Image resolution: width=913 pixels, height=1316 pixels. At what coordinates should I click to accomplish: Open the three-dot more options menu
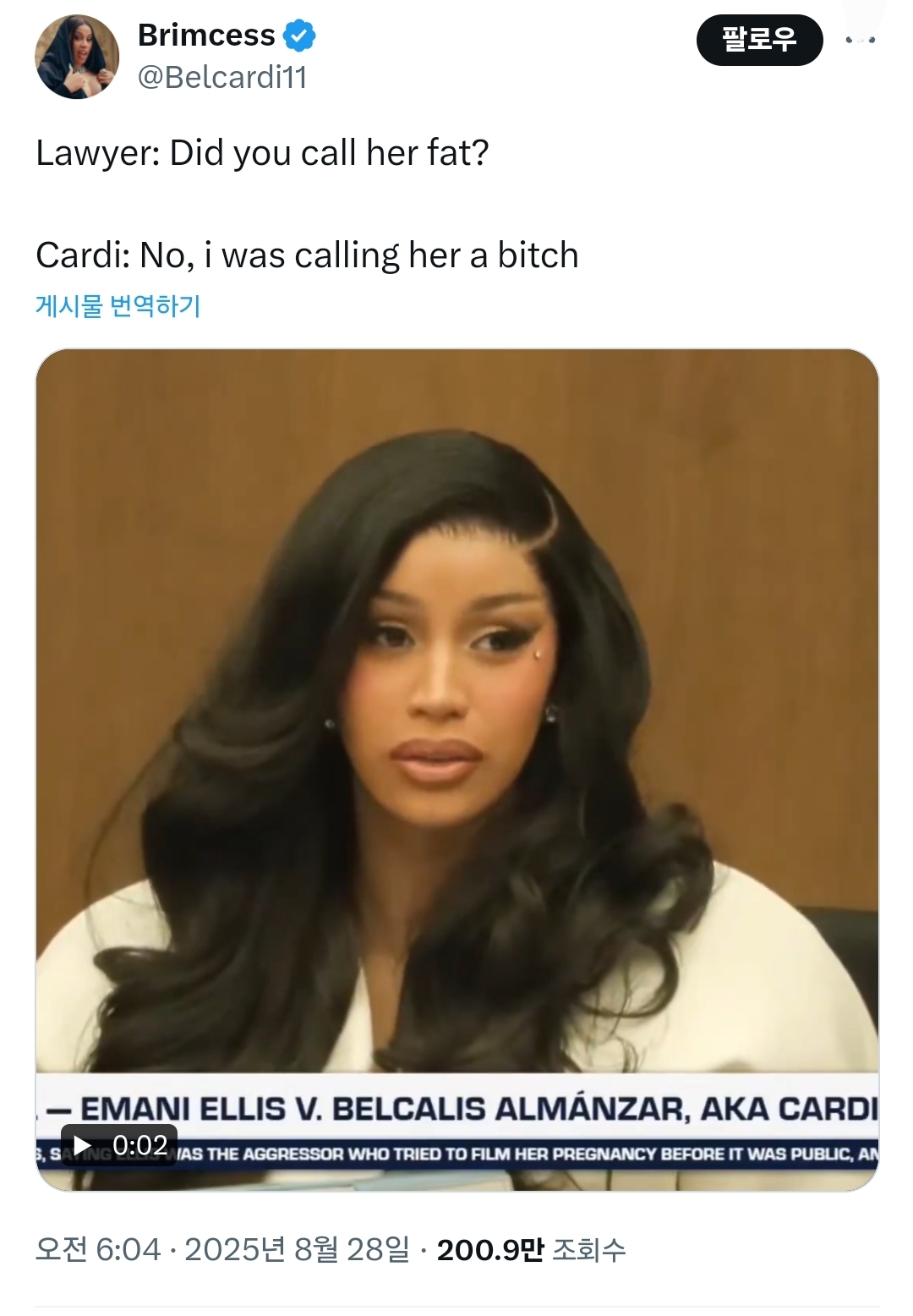pos(860,40)
